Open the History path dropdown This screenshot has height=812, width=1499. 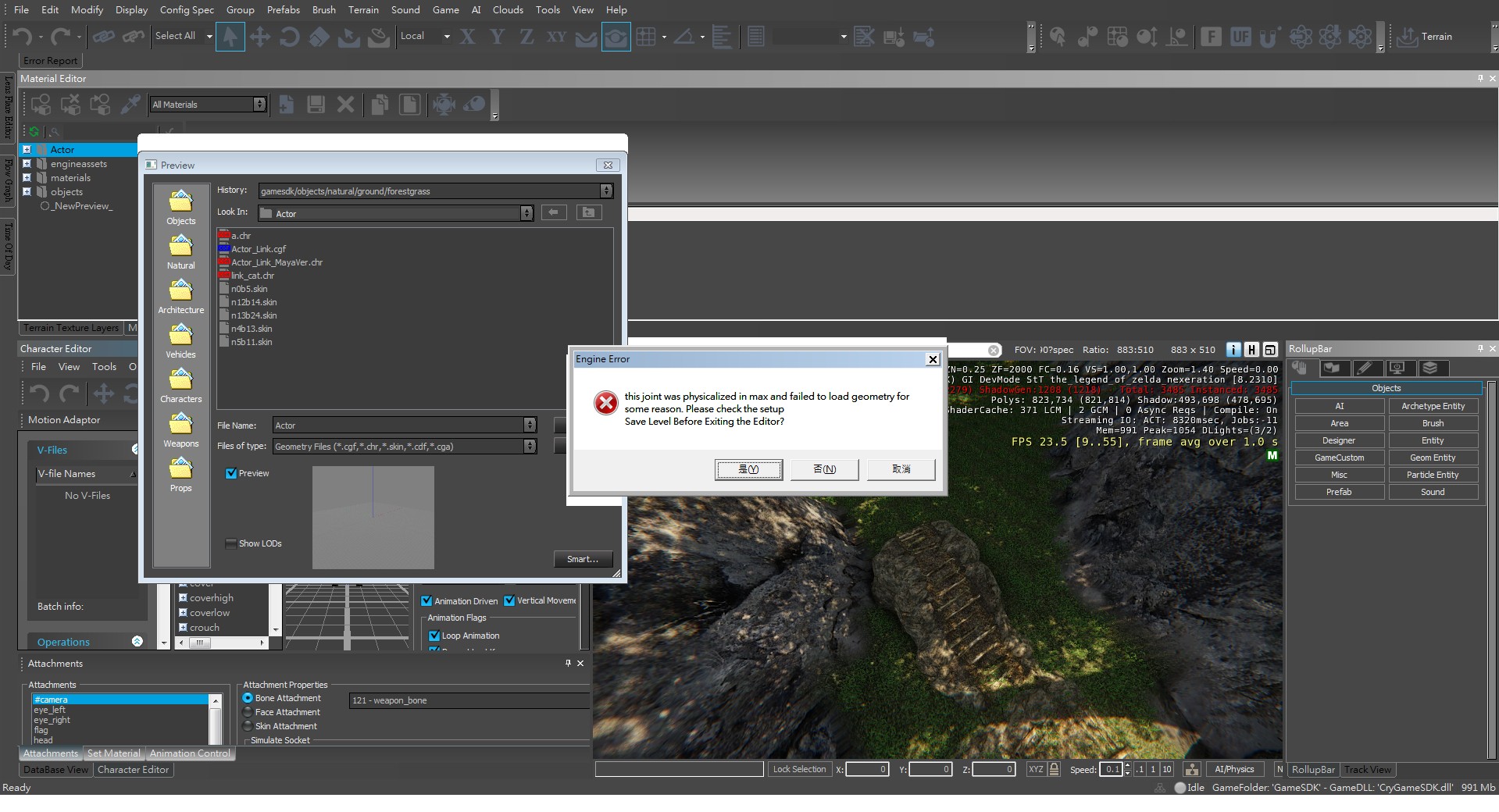pyautogui.click(x=606, y=191)
